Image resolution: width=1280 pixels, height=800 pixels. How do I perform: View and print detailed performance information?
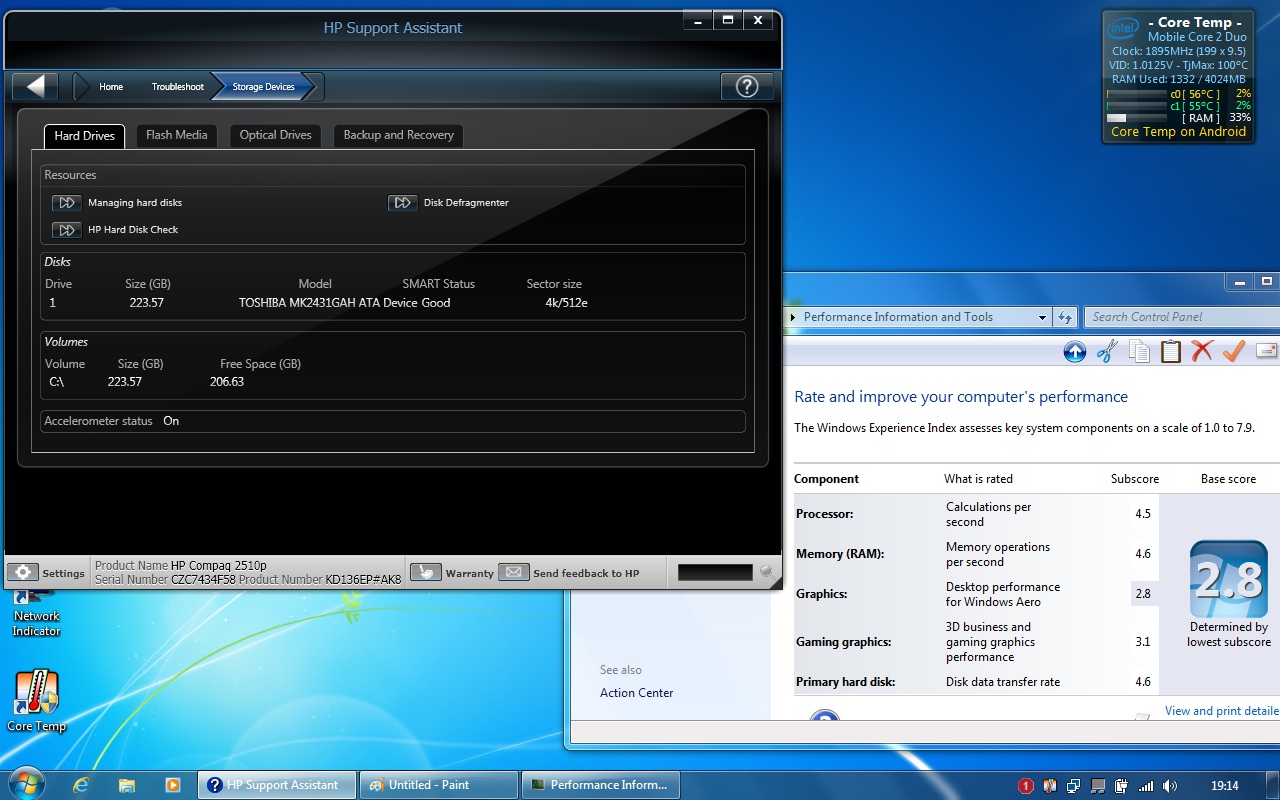[1222, 711]
